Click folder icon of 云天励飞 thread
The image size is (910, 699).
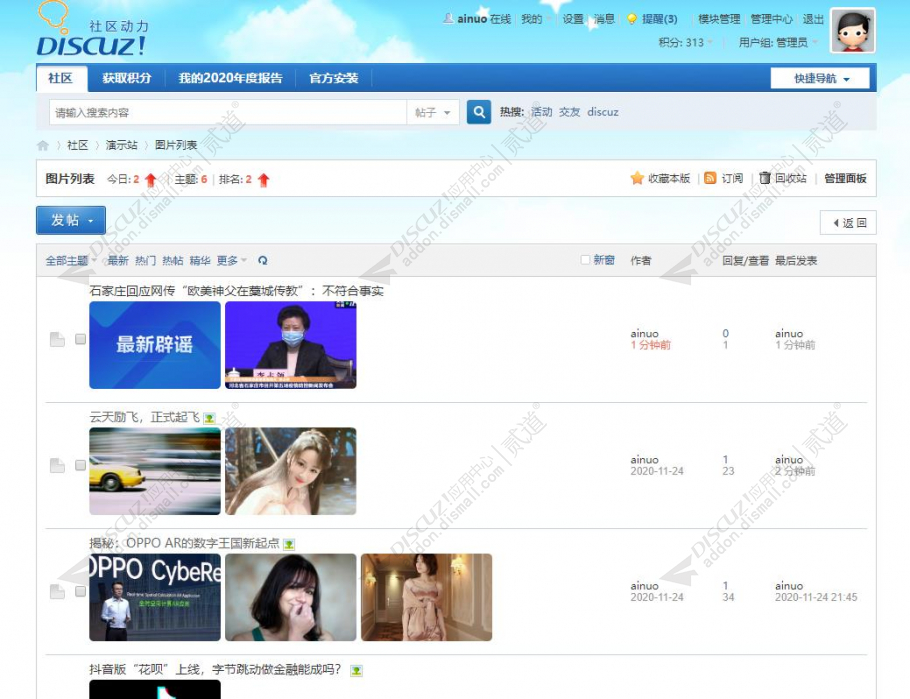pyautogui.click(x=57, y=466)
